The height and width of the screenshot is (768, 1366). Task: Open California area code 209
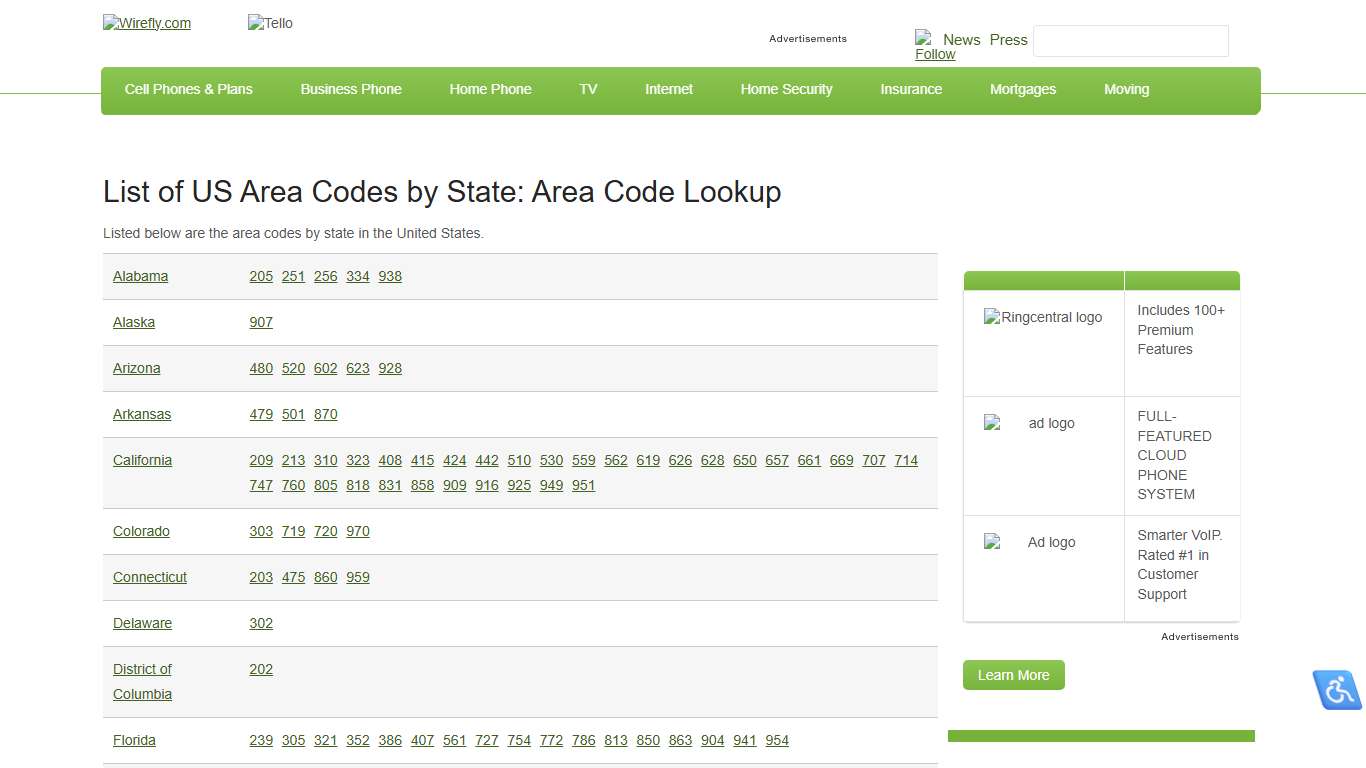click(261, 460)
